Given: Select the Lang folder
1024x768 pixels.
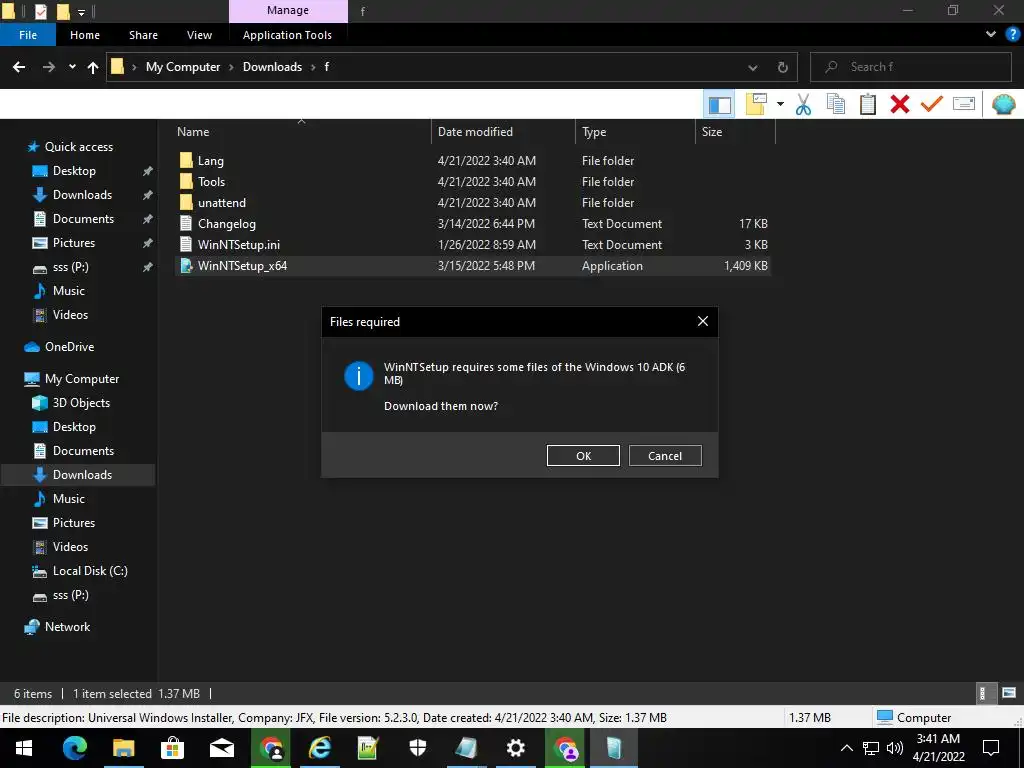Looking at the screenshot, I should click(x=473, y=161).
